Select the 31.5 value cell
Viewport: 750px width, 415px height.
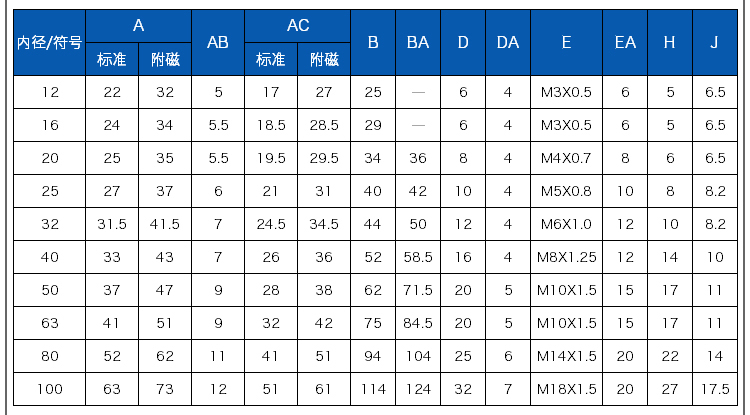point(111,224)
